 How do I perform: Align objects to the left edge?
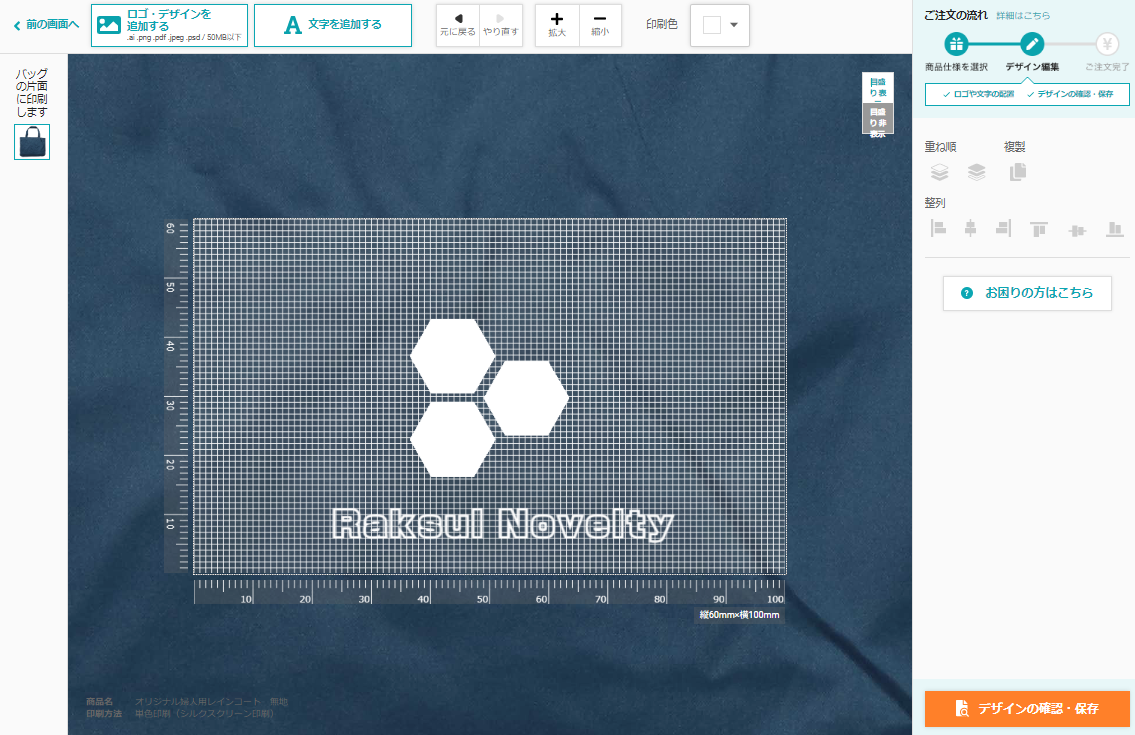(x=938, y=229)
